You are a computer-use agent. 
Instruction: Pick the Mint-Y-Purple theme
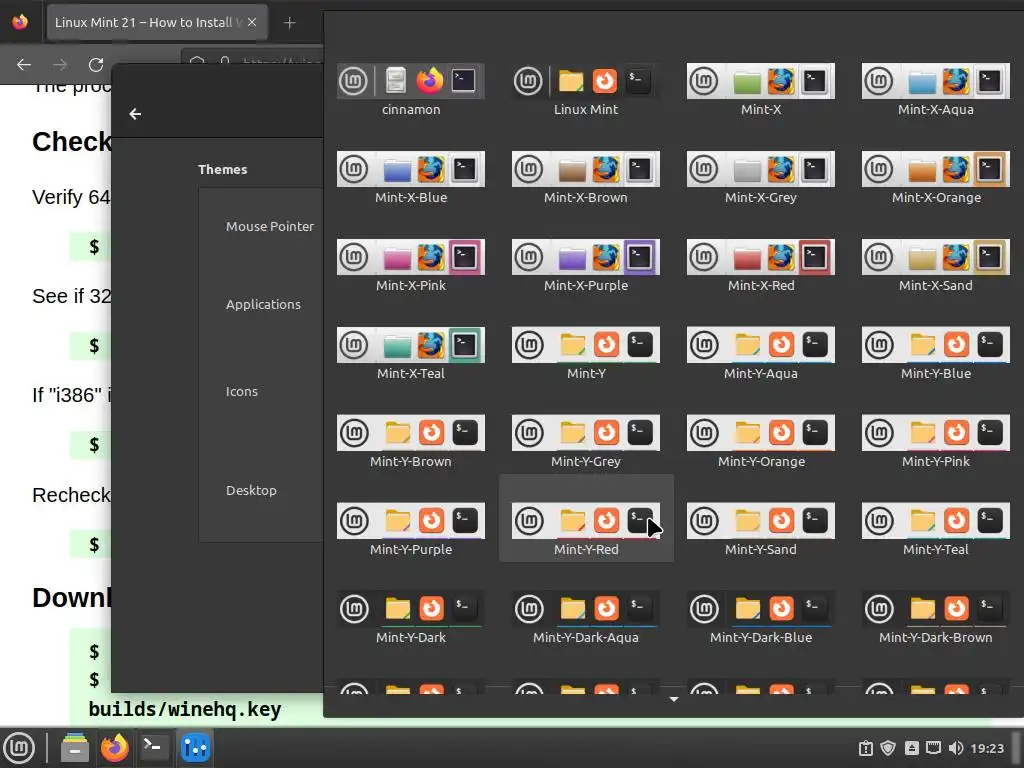coord(411,520)
